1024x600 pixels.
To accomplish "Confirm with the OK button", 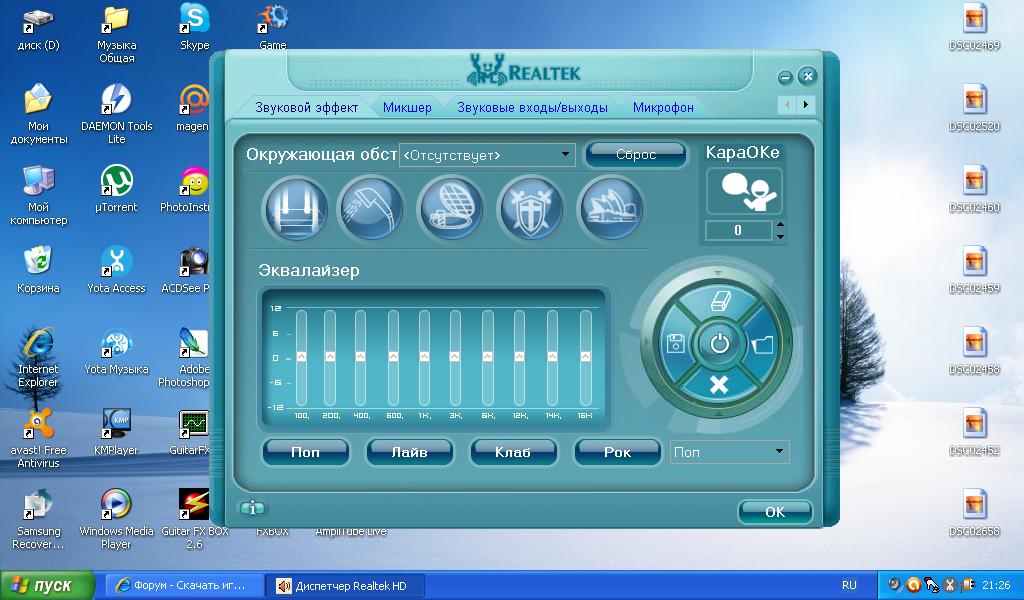I will [775, 513].
